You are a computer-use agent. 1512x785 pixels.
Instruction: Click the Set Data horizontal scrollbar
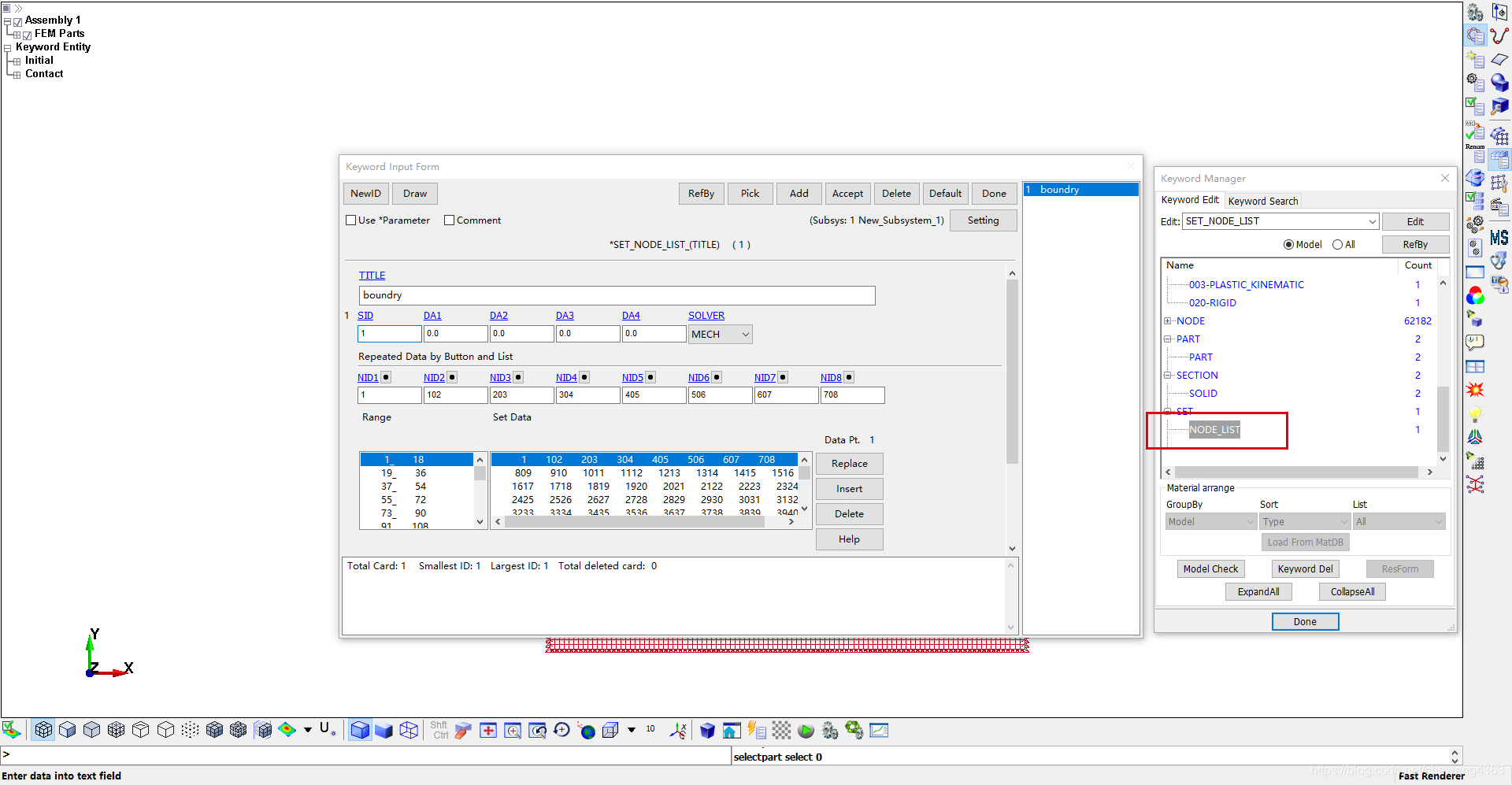pos(635,522)
